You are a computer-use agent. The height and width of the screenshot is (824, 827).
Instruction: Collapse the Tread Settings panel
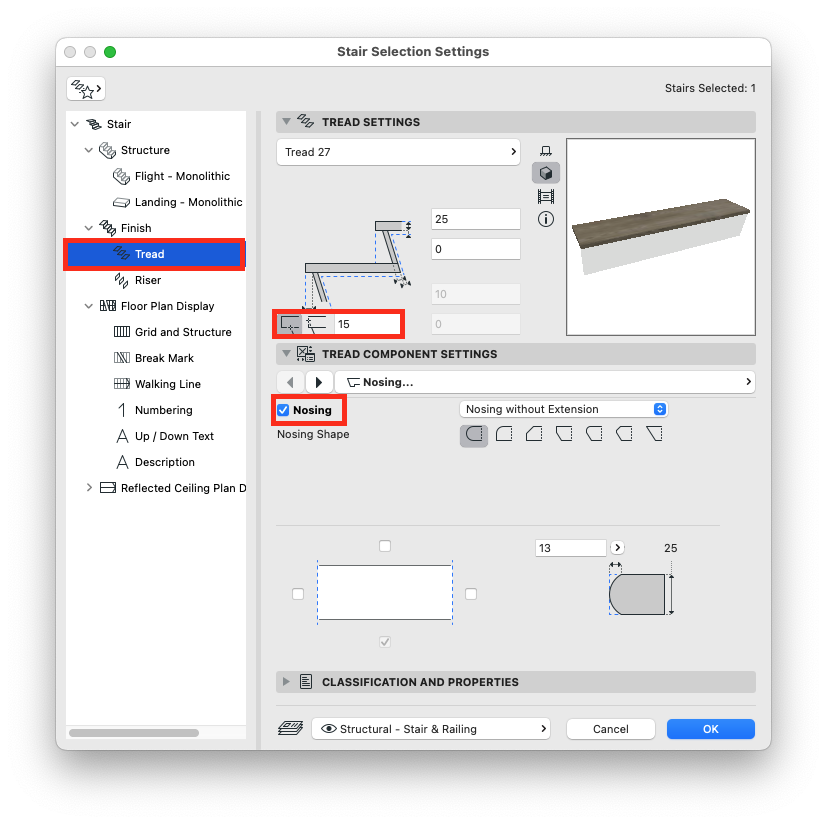click(x=287, y=121)
